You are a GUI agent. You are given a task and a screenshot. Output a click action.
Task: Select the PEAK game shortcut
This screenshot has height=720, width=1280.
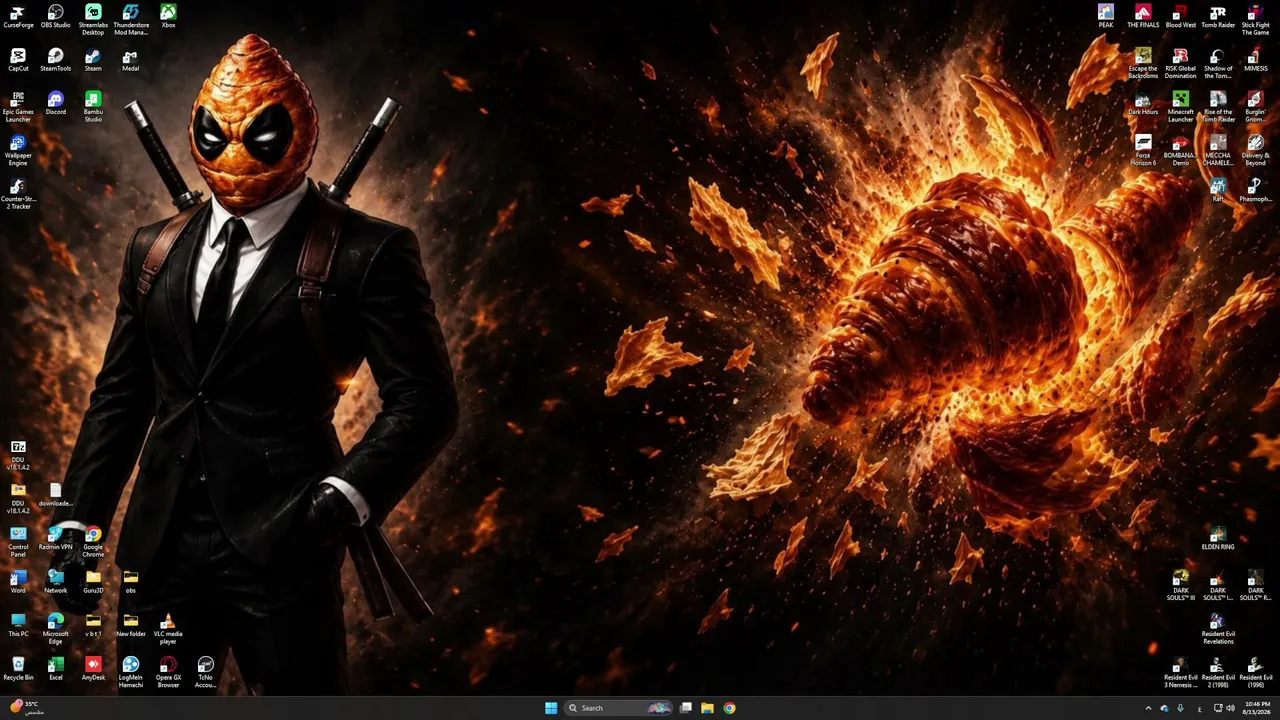pyautogui.click(x=1105, y=17)
